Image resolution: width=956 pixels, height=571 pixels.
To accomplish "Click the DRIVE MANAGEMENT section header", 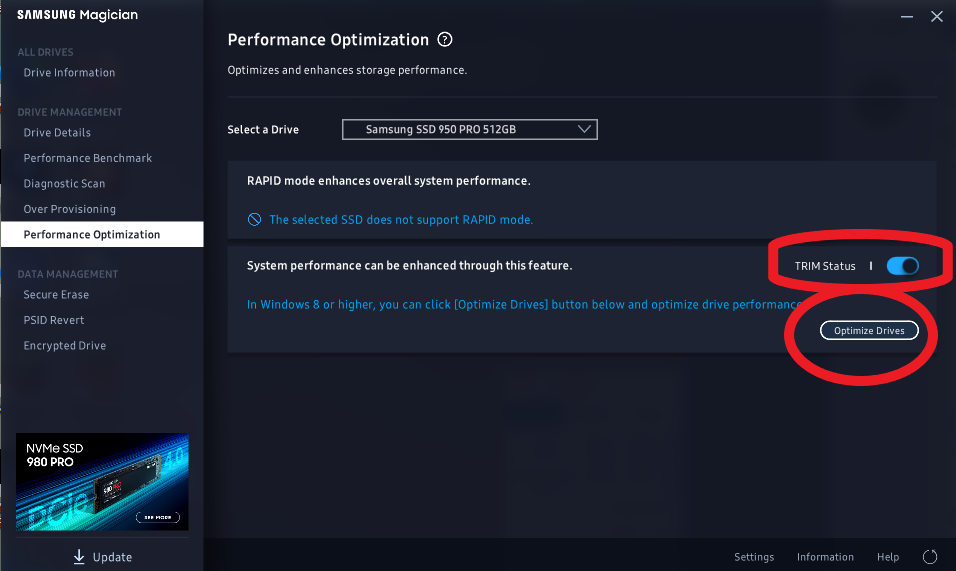I will click(70, 112).
